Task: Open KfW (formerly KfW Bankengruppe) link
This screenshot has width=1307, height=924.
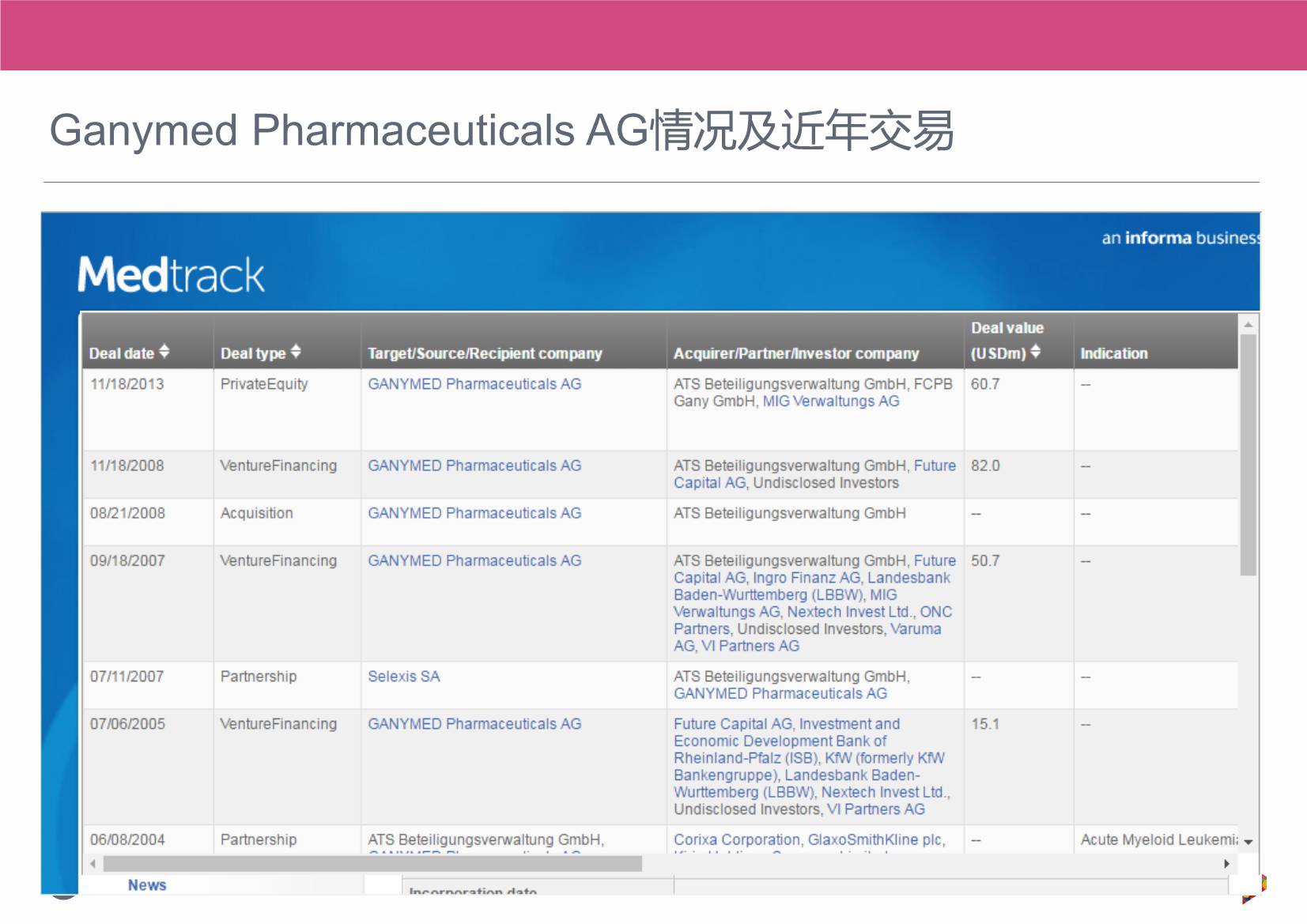Action: [885, 758]
